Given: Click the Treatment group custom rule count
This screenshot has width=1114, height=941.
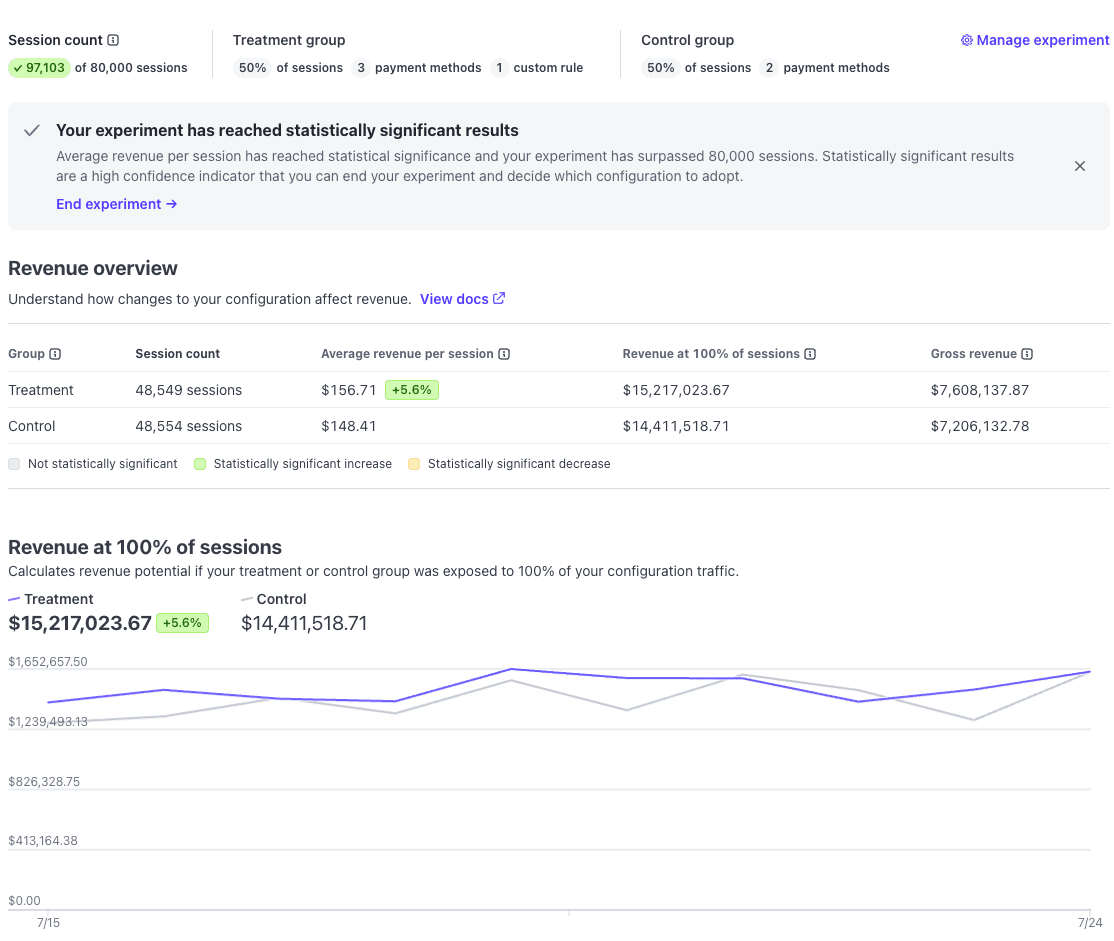Looking at the screenshot, I should [x=499, y=68].
